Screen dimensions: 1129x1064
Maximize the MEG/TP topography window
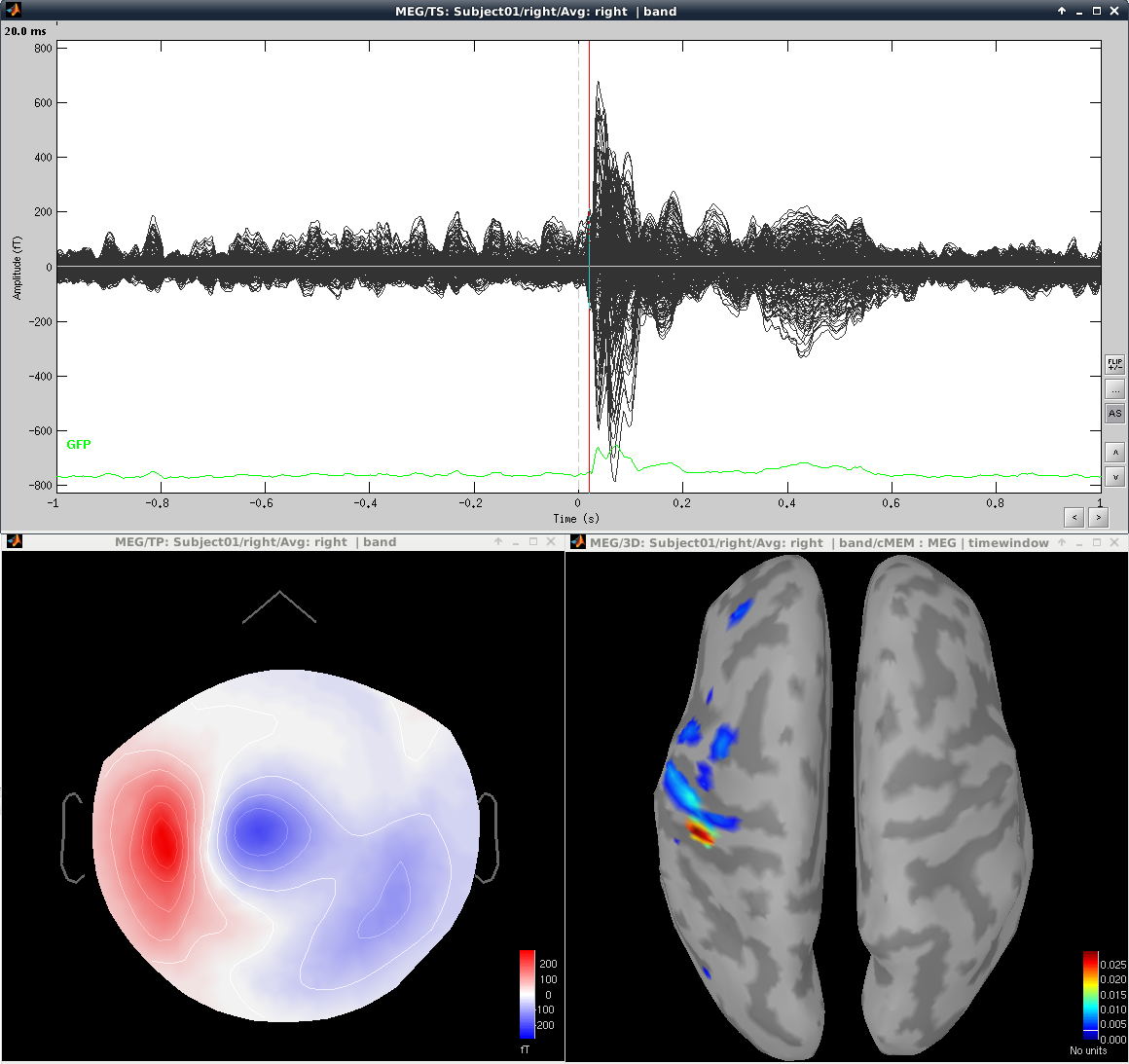coord(533,542)
